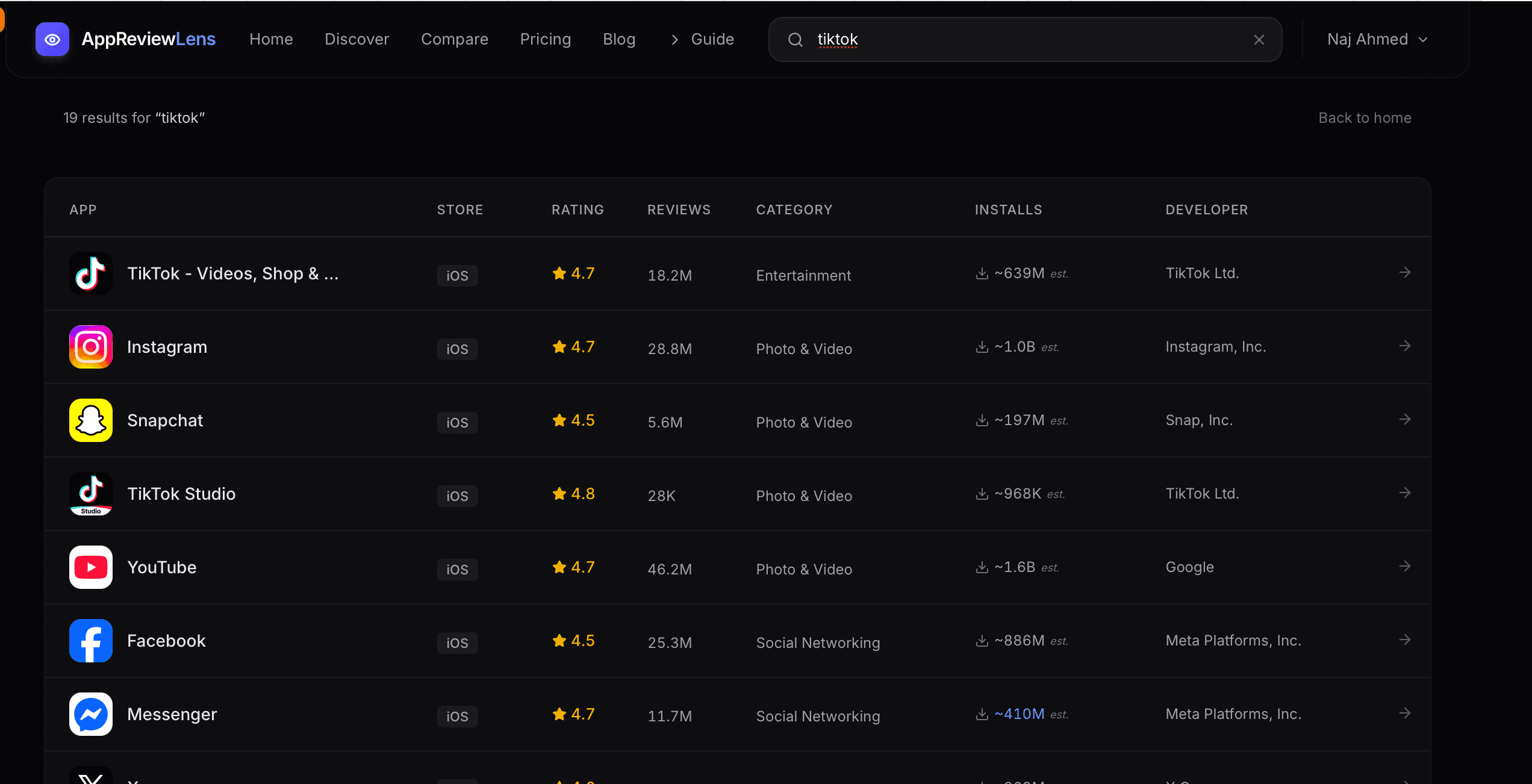Open the Instagram row detail arrow
Screen dimensions: 1532x784
click(x=1405, y=346)
